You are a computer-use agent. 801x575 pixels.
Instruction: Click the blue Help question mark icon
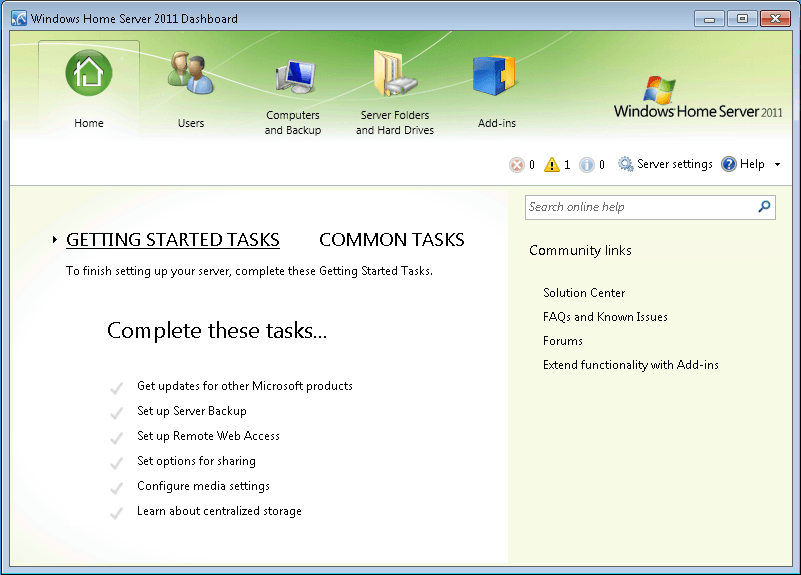[728, 164]
